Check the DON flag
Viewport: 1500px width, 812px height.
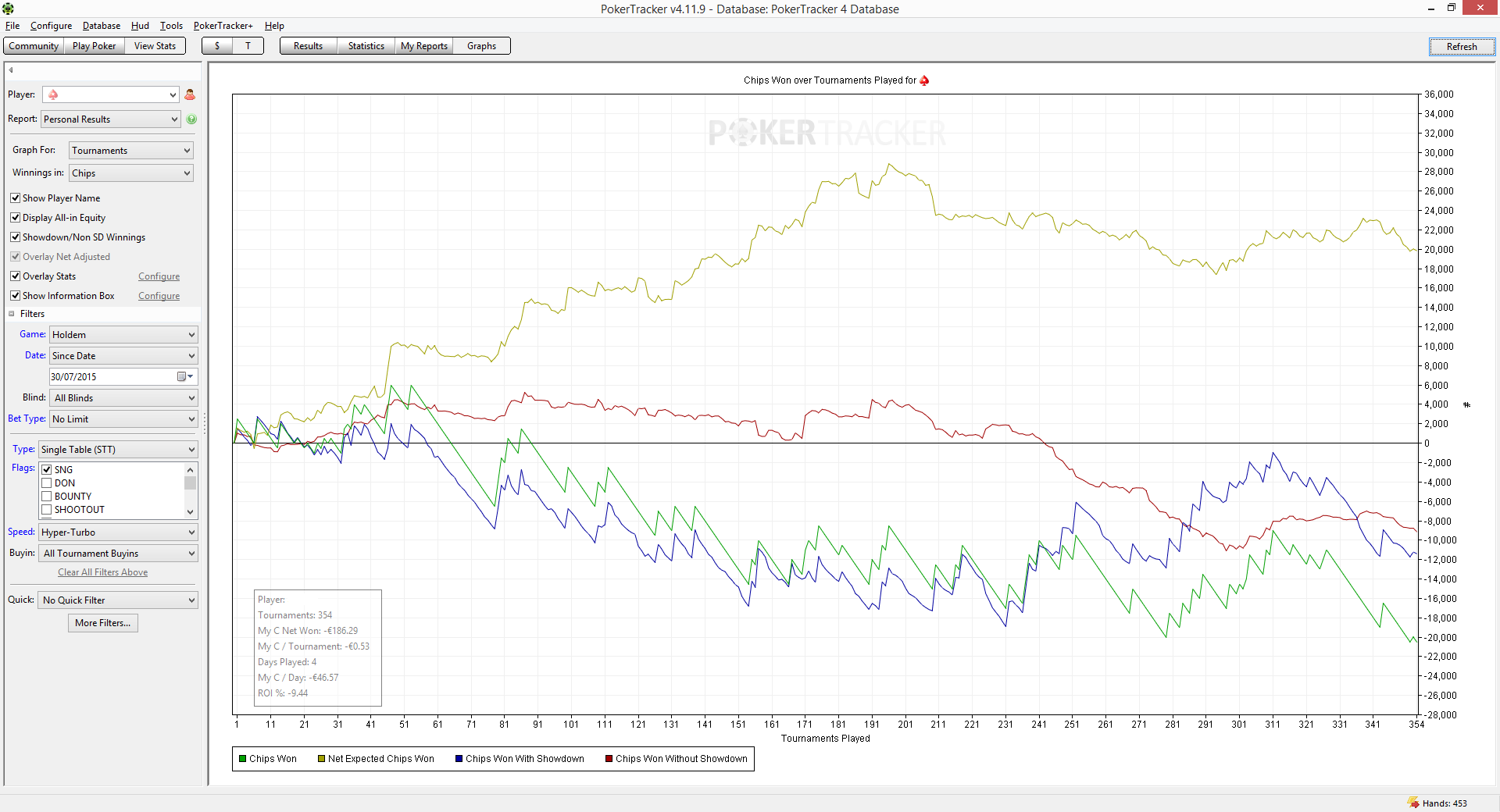click(47, 483)
